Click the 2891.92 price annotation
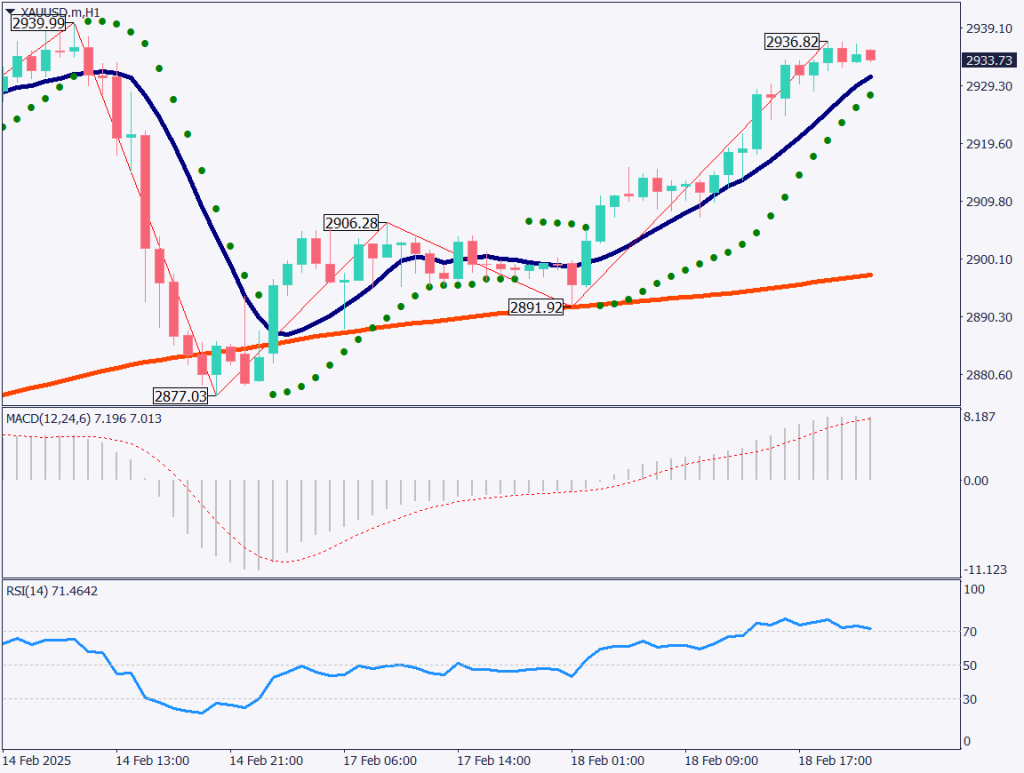Screen dimensions: 1024x773 (x=535, y=307)
